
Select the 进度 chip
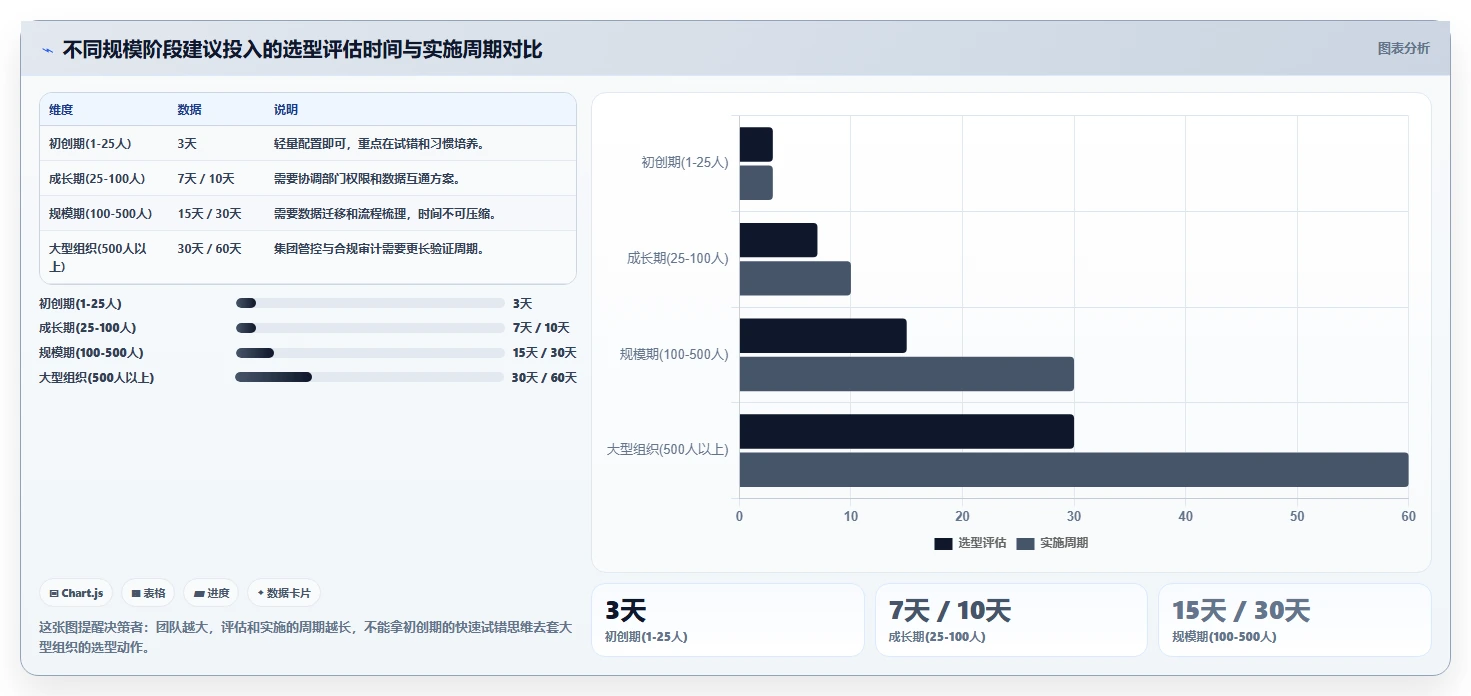pos(211,593)
